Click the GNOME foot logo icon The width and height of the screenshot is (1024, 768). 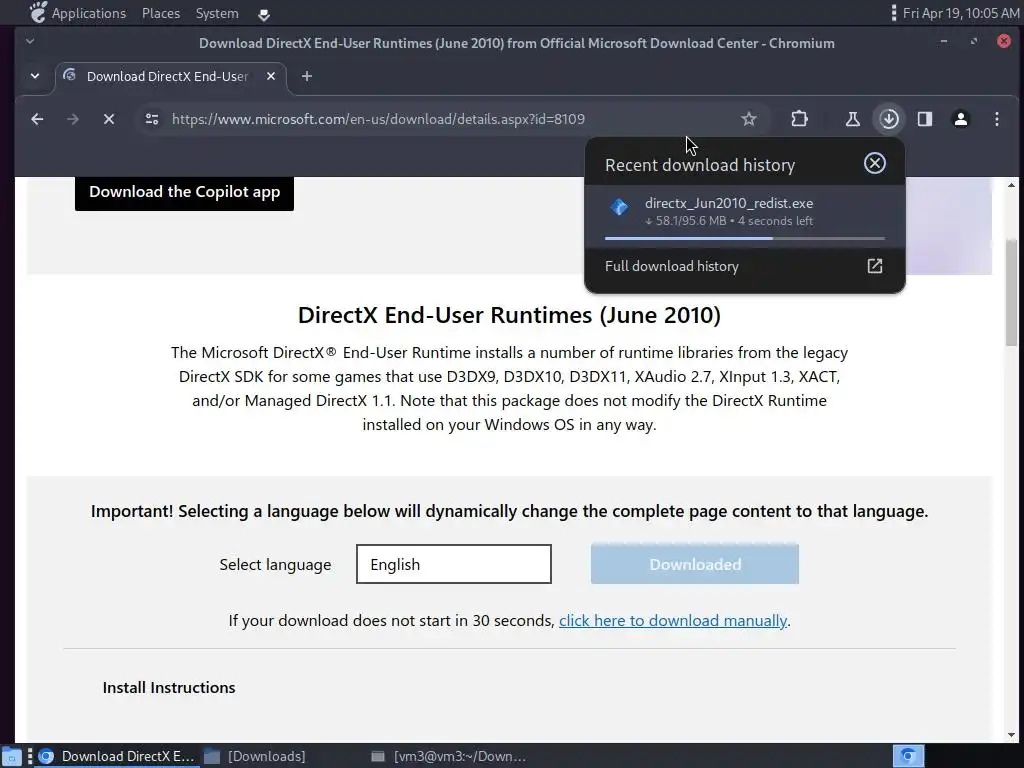38,12
